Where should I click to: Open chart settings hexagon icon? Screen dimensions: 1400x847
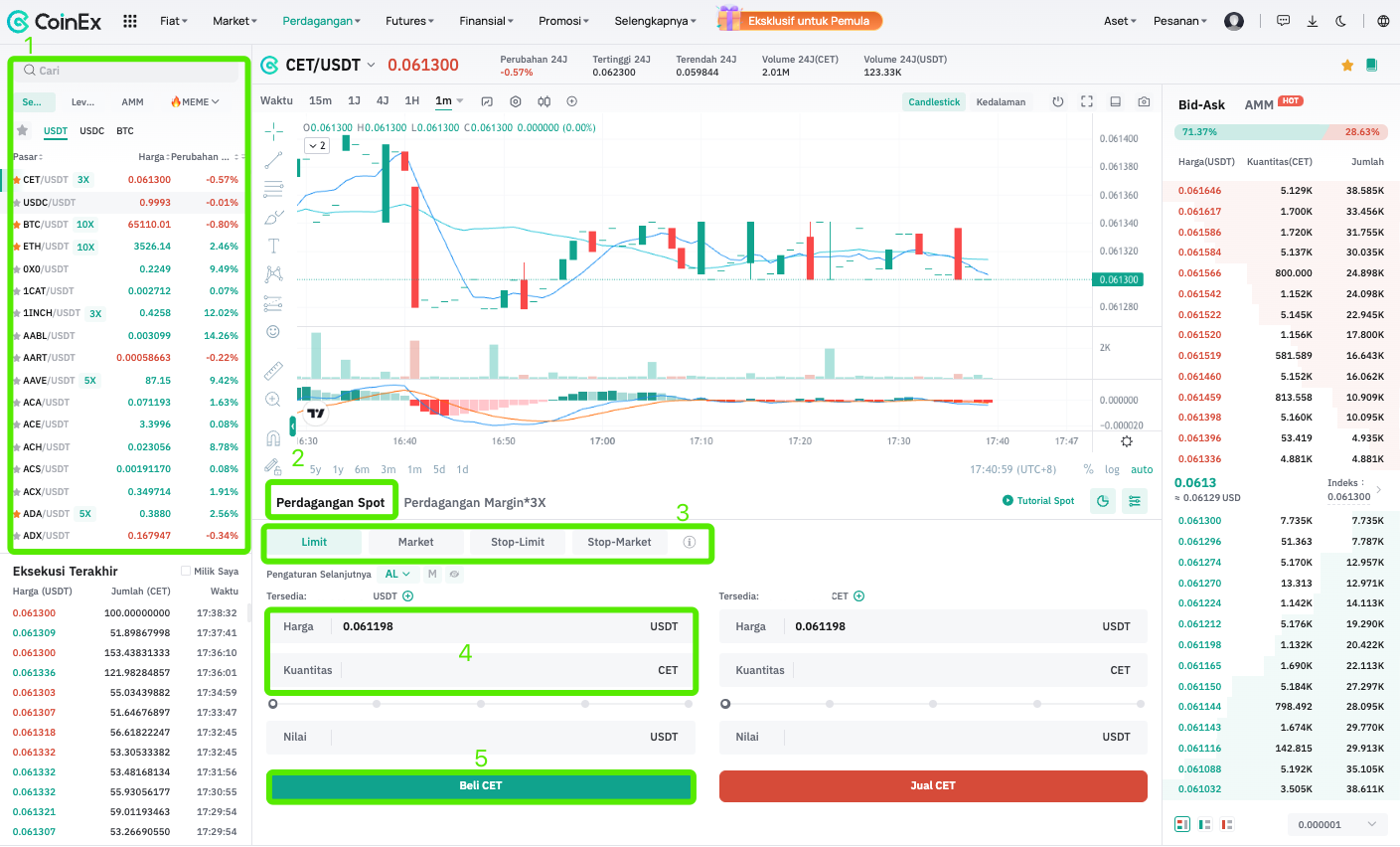pyautogui.click(x=516, y=101)
